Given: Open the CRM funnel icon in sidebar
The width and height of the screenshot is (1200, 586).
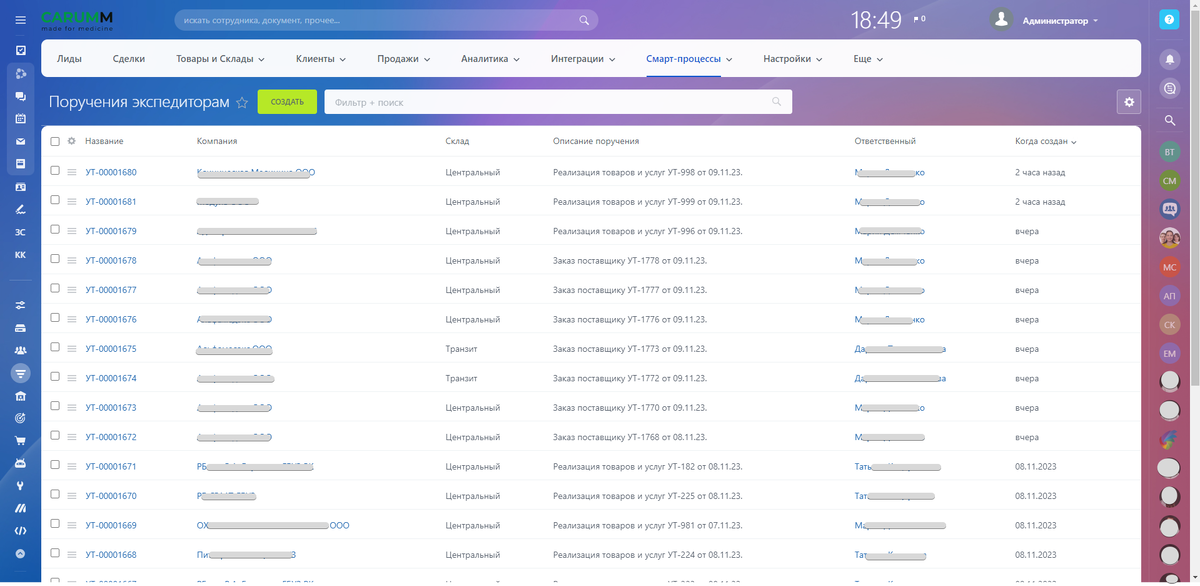Looking at the screenshot, I should pos(20,373).
